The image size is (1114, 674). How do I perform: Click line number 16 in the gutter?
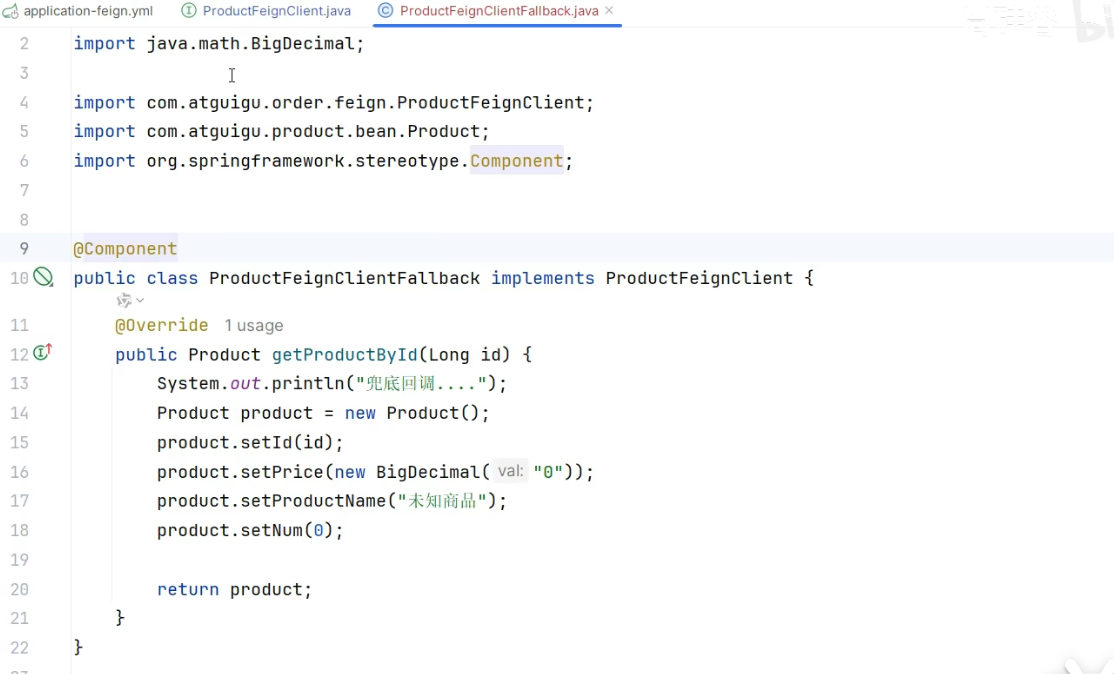[x=19, y=472]
